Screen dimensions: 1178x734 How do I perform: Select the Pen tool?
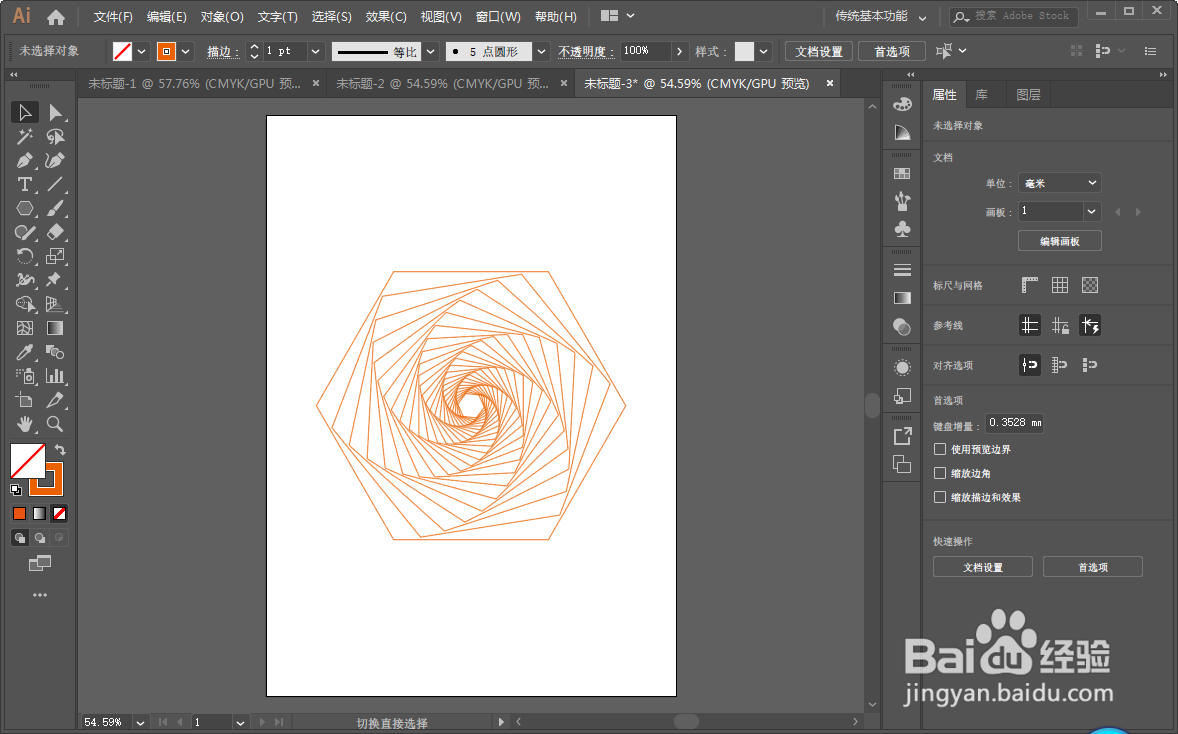[25, 161]
